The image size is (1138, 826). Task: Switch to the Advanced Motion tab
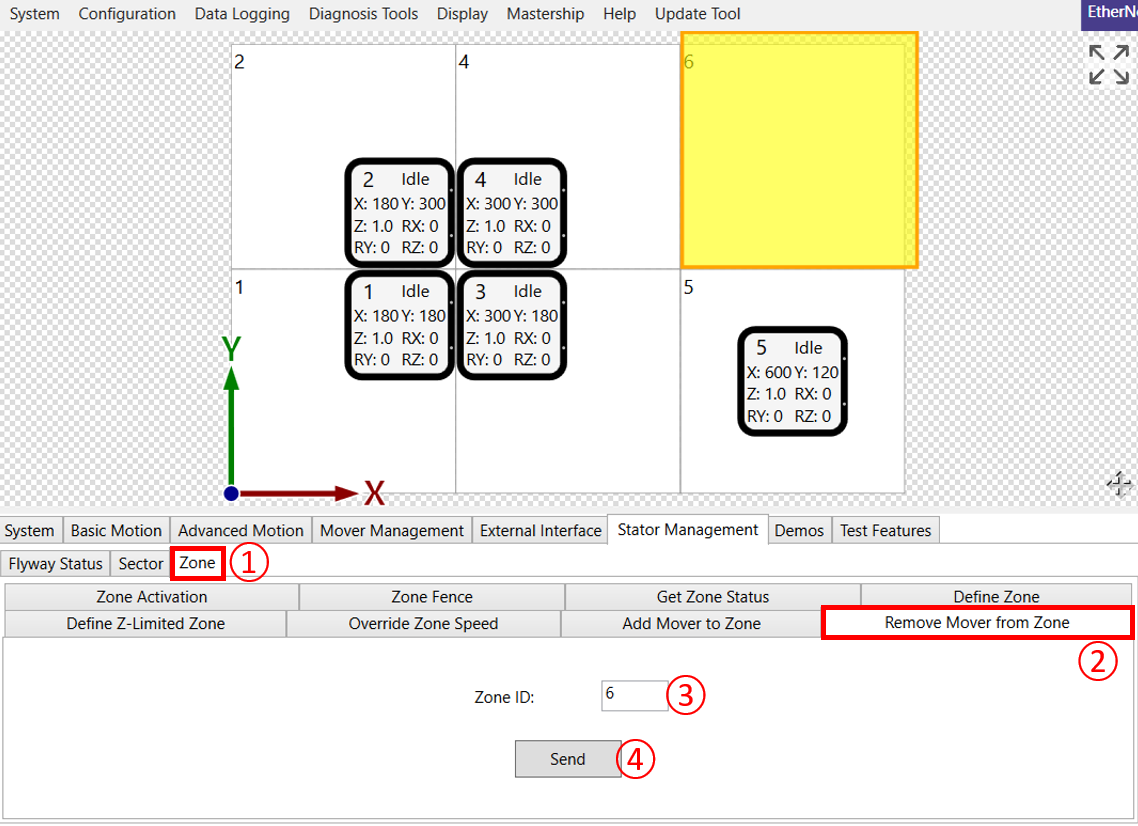pyautogui.click(x=241, y=531)
